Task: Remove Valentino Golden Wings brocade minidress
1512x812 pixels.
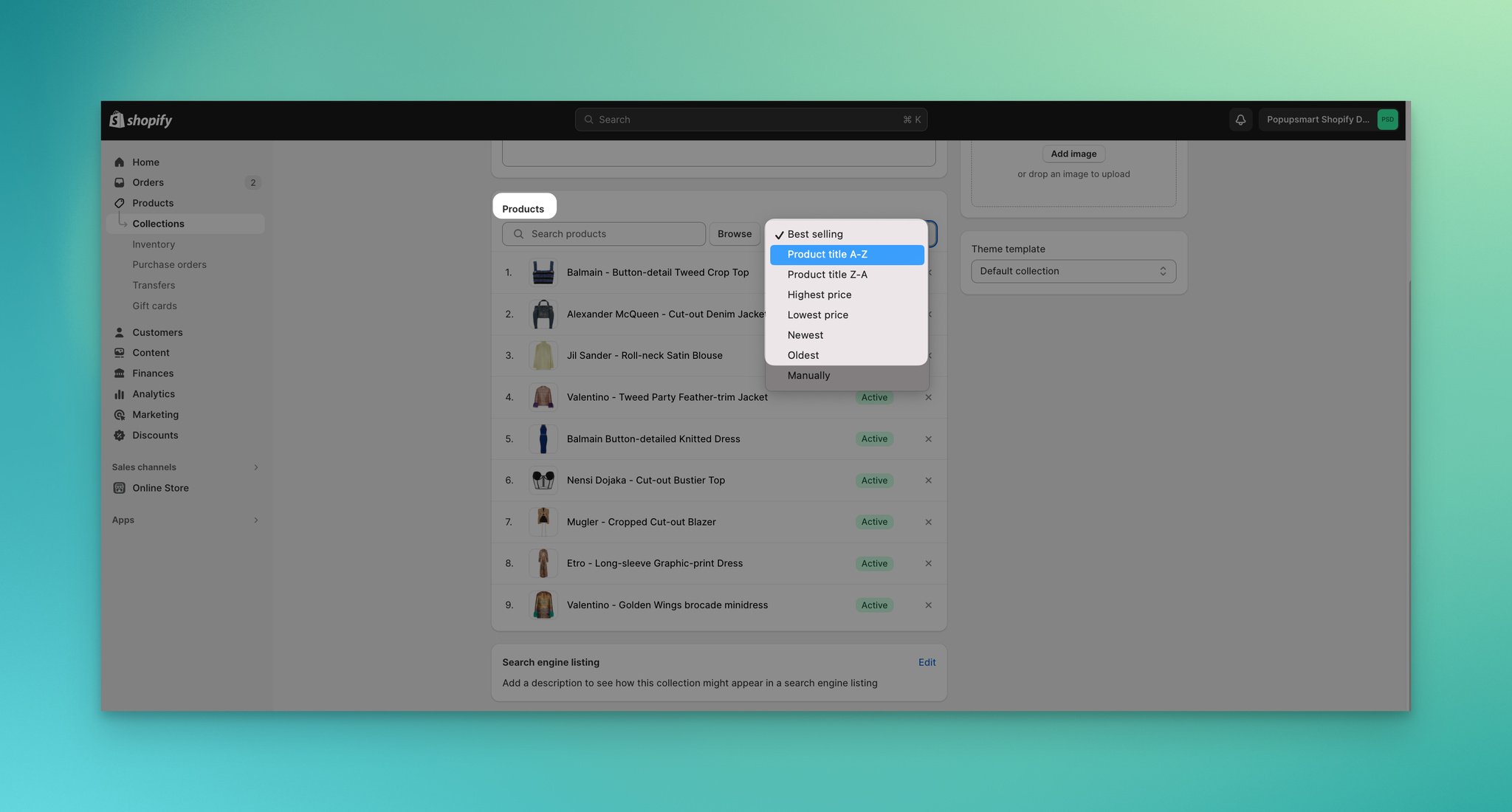Action: click(x=928, y=605)
